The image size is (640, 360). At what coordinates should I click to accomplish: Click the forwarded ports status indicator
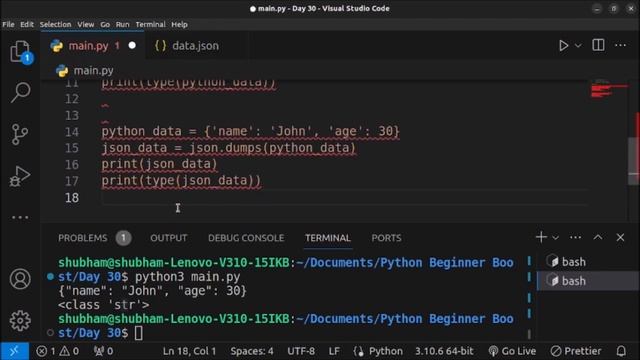pyautogui.click(x=103, y=351)
